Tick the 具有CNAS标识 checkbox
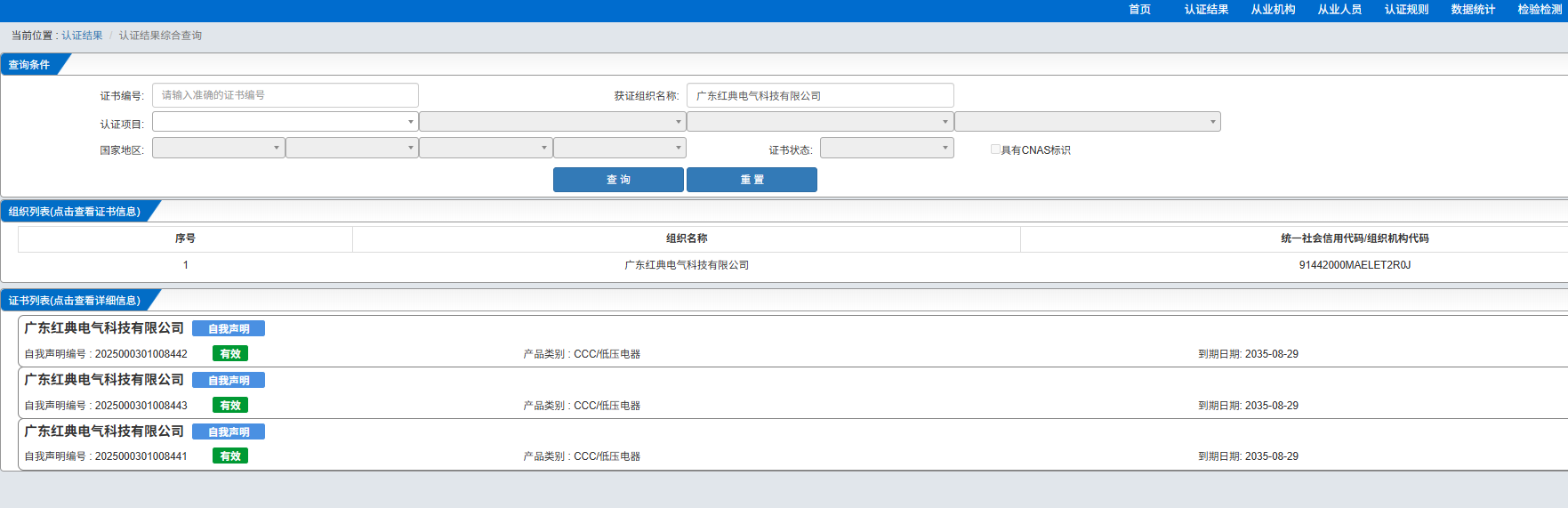Screen dimensions: 1568x508 point(995,149)
